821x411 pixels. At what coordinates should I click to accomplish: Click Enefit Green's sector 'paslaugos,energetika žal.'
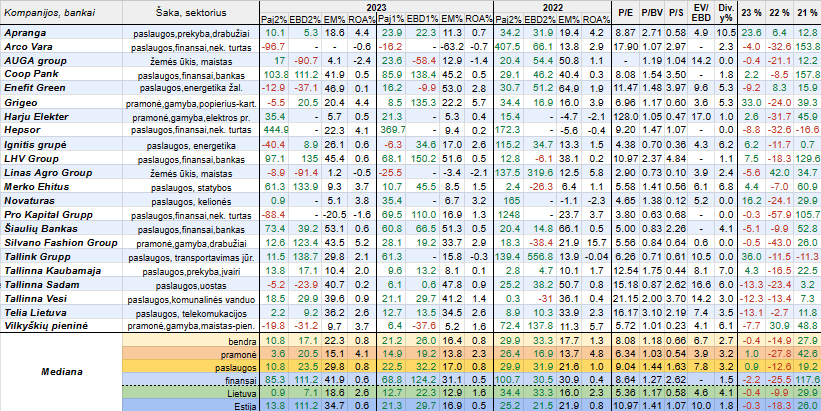[x=191, y=87]
